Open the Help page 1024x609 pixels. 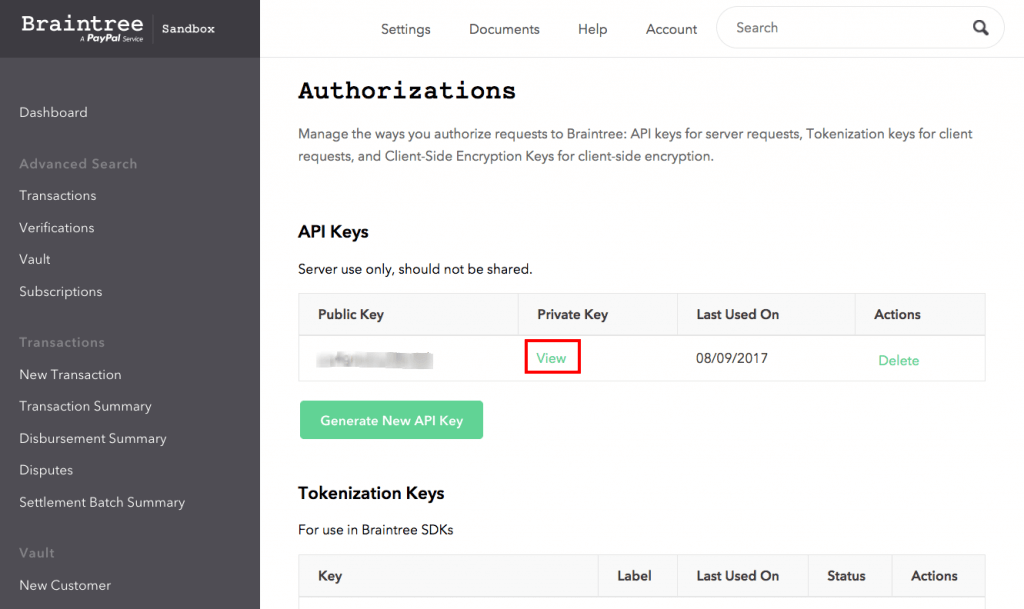(x=592, y=30)
